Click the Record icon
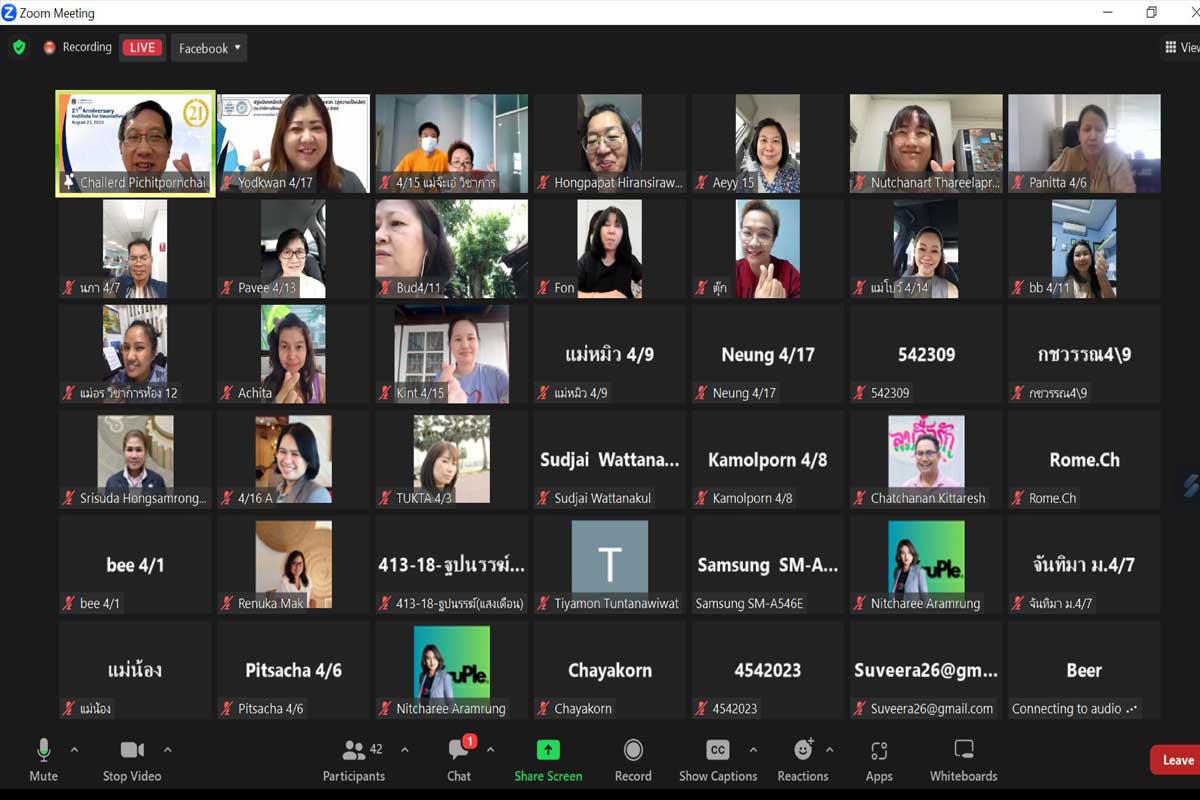The width and height of the screenshot is (1200, 800). coord(632,750)
